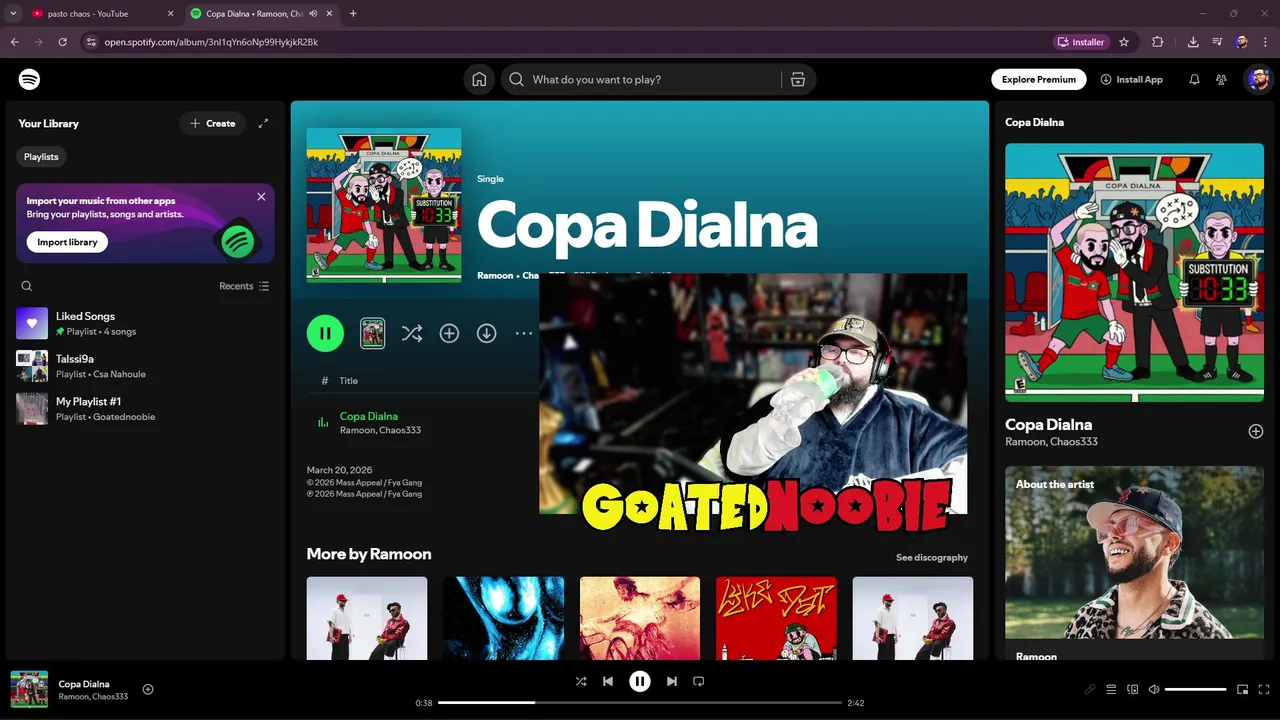Open the play queue
Image resolution: width=1280 pixels, height=720 pixels.
tap(1111, 689)
